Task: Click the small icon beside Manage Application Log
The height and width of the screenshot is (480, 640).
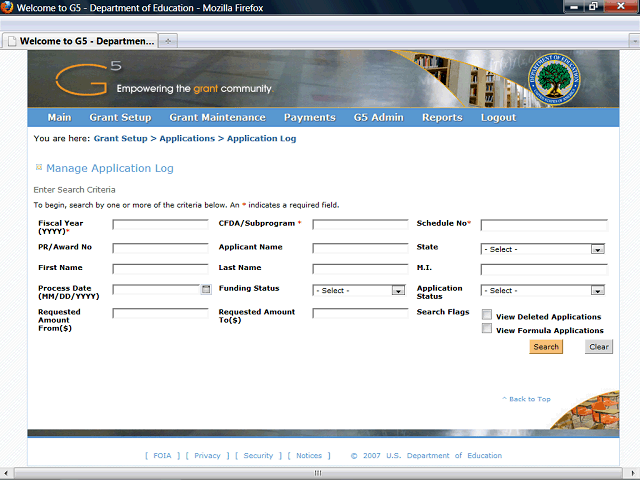Action: tap(39, 167)
